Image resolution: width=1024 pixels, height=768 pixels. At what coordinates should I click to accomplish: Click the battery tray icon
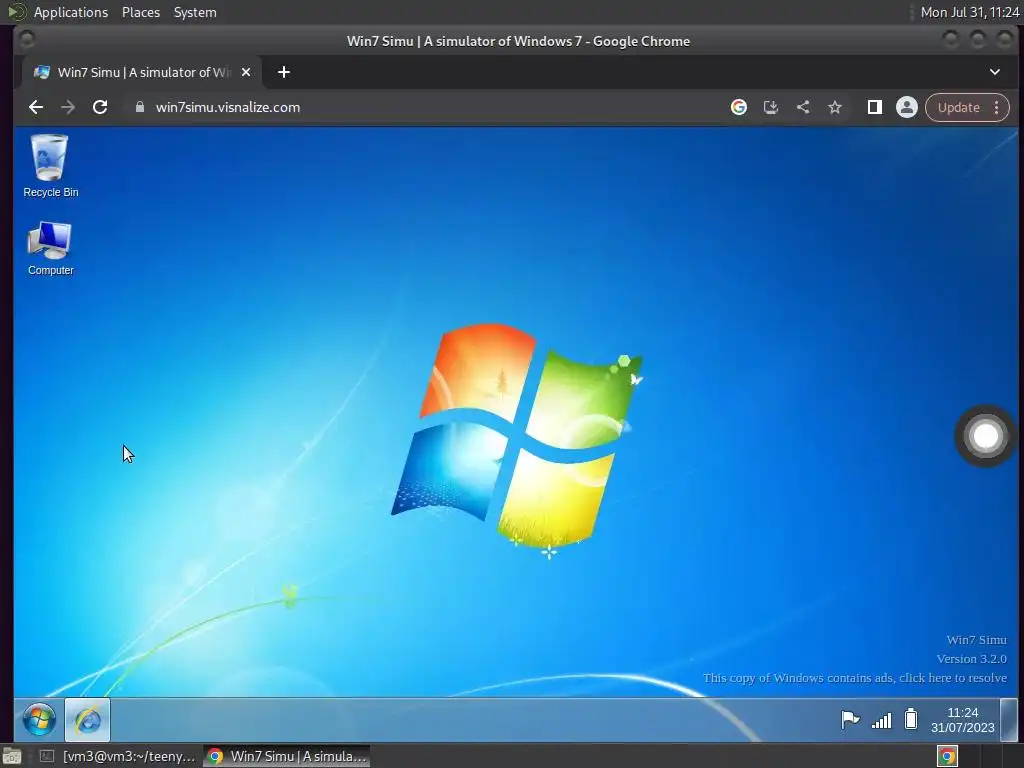pyautogui.click(x=911, y=719)
